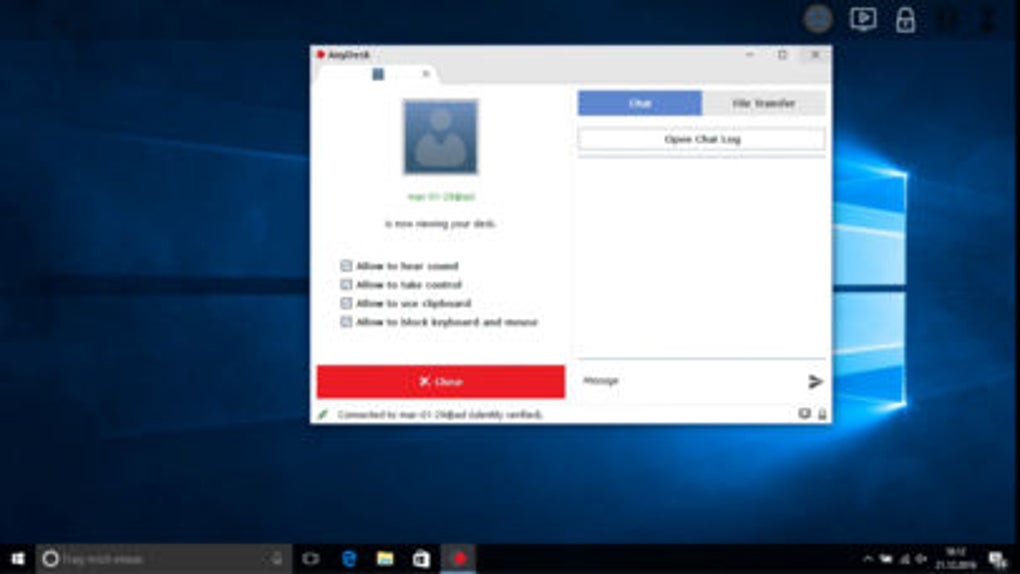Click the chat icon in the AnyDesk status bar
Image resolution: width=1020 pixels, height=574 pixels.
pyautogui.click(x=805, y=414)
